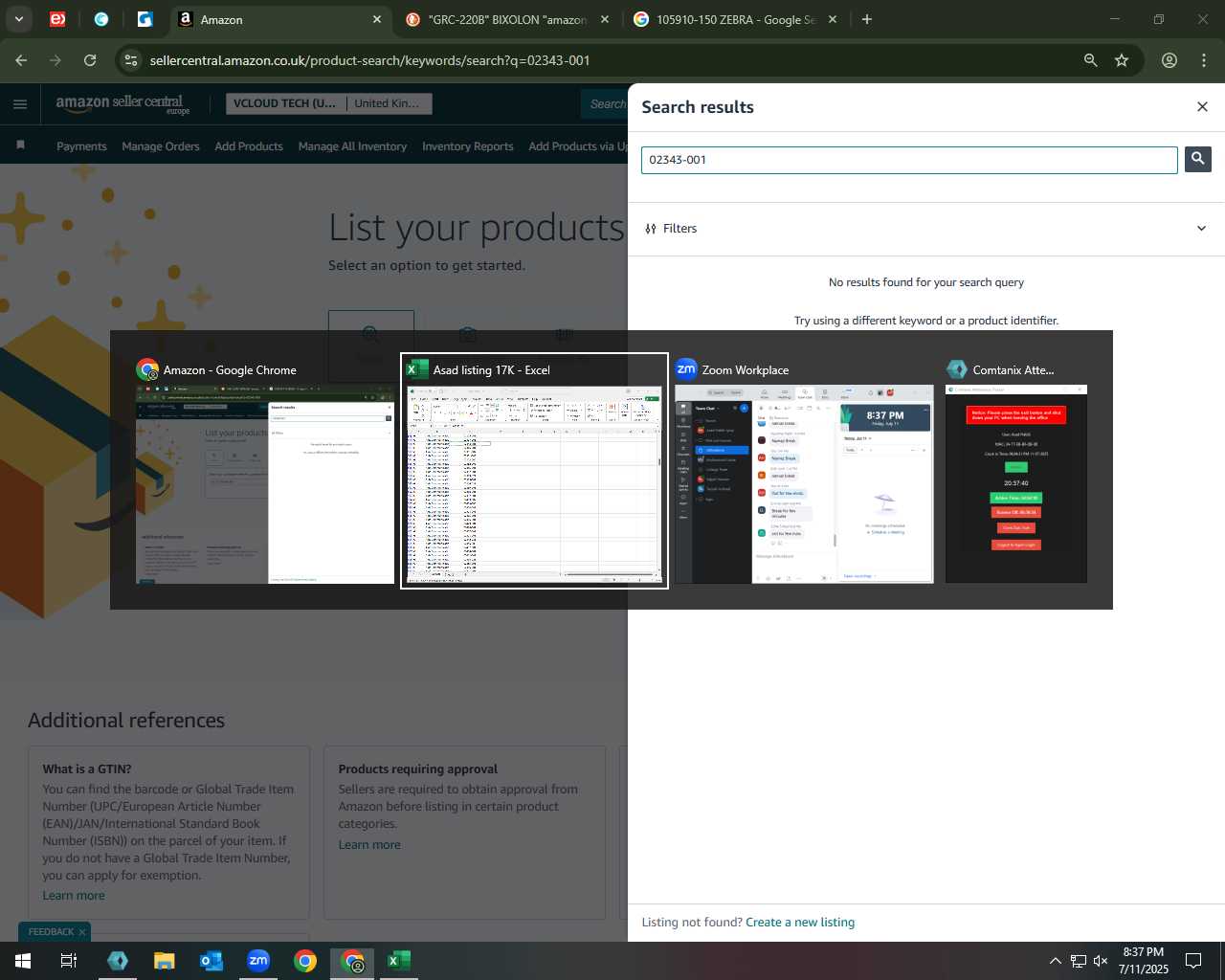This screenshot has height=980, width=1225.
Task: Close the Amazon tab
Action: tap(377, 19)
